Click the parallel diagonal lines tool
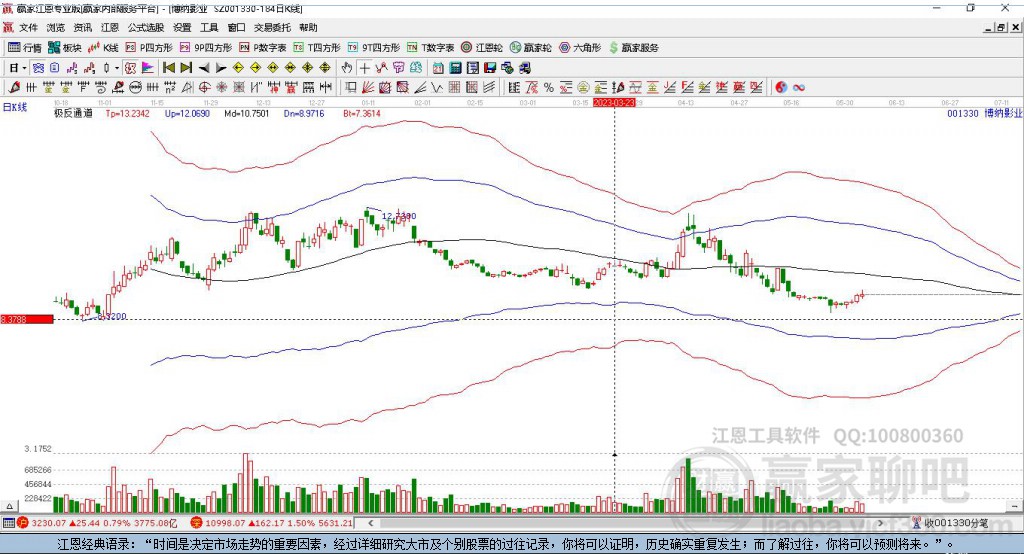The height and width of the screenshot is (554, 1024). coord(489,87)
